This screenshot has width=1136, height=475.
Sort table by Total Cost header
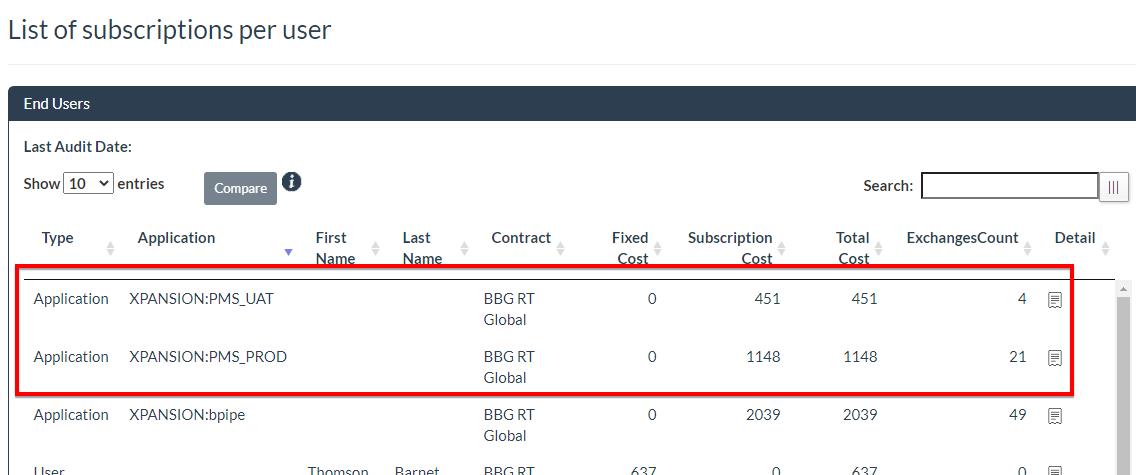[x=853, y=247]
